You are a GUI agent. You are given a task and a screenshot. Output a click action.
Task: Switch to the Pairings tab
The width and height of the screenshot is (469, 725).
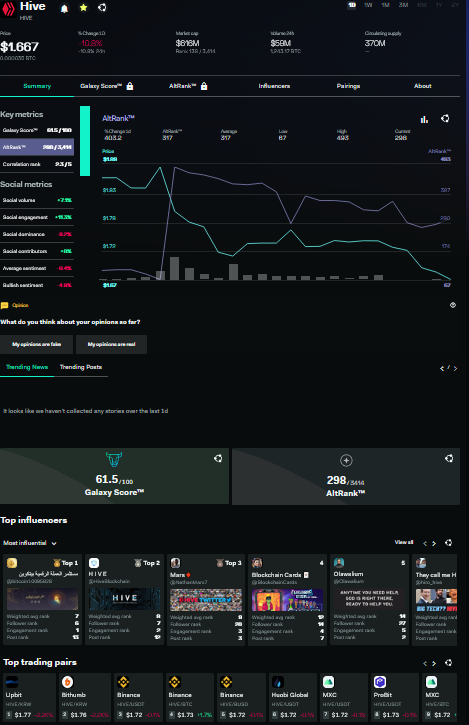point(348,86)
